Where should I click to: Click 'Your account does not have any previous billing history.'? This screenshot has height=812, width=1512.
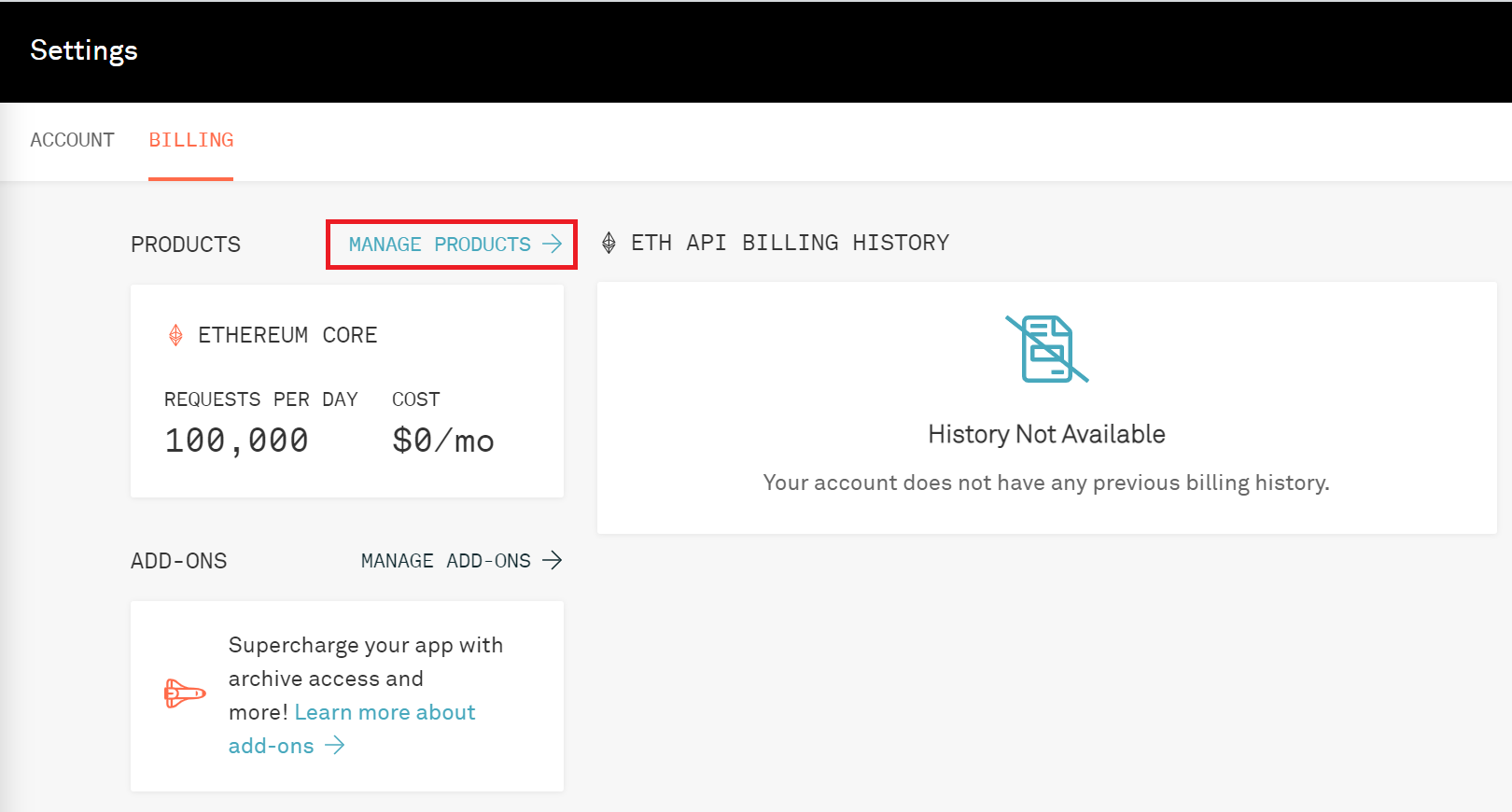[1046, 483]
